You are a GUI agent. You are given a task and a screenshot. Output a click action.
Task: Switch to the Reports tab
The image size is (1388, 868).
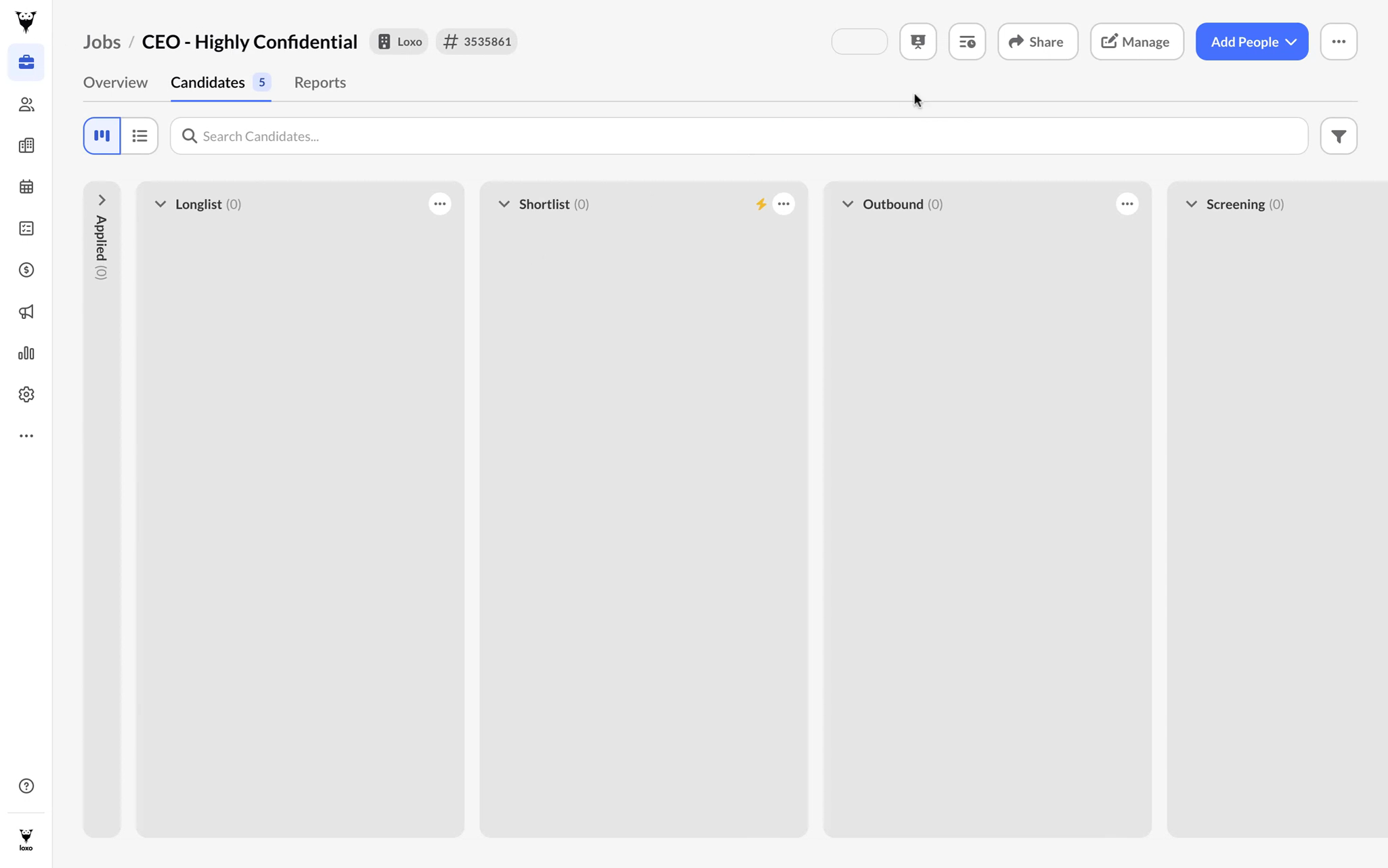pos(320,83)
